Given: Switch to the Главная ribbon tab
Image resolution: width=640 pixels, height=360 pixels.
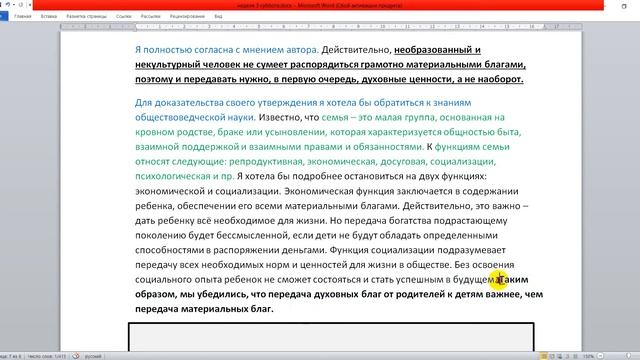Looking at the screenshot, I should [23, 16].
